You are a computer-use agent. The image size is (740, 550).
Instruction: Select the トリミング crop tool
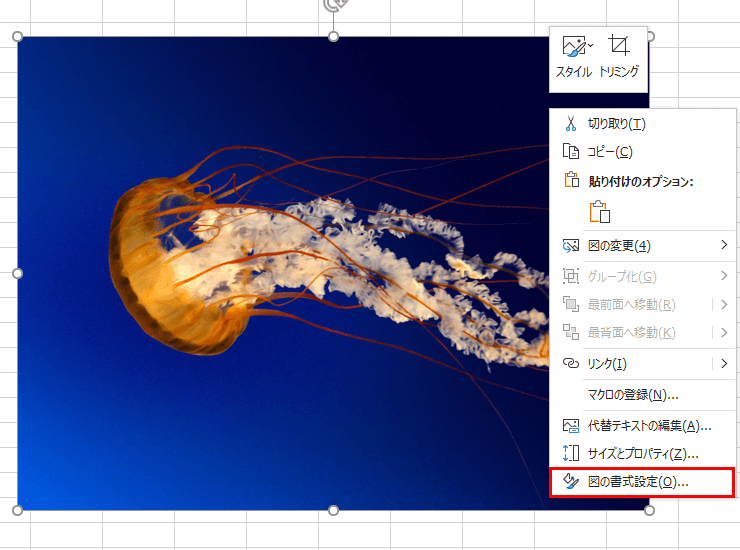pyautogui.click(x=619, y=58)
